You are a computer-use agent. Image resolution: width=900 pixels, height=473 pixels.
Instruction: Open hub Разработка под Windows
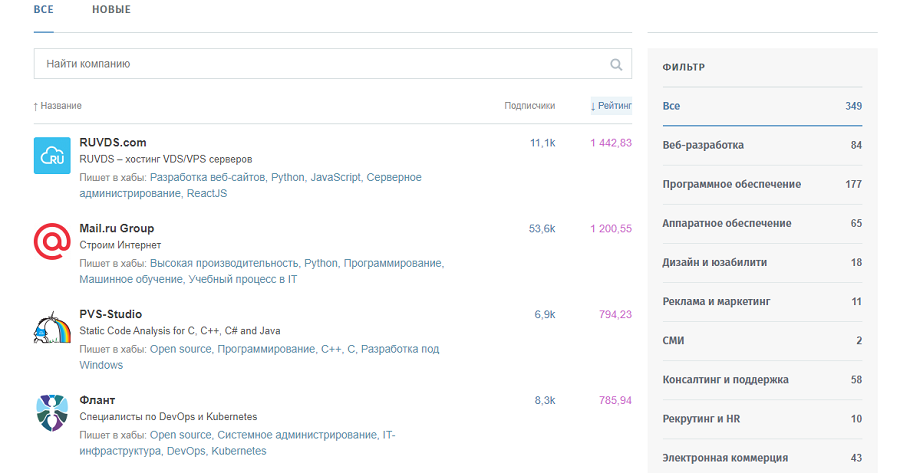[259, 357]
